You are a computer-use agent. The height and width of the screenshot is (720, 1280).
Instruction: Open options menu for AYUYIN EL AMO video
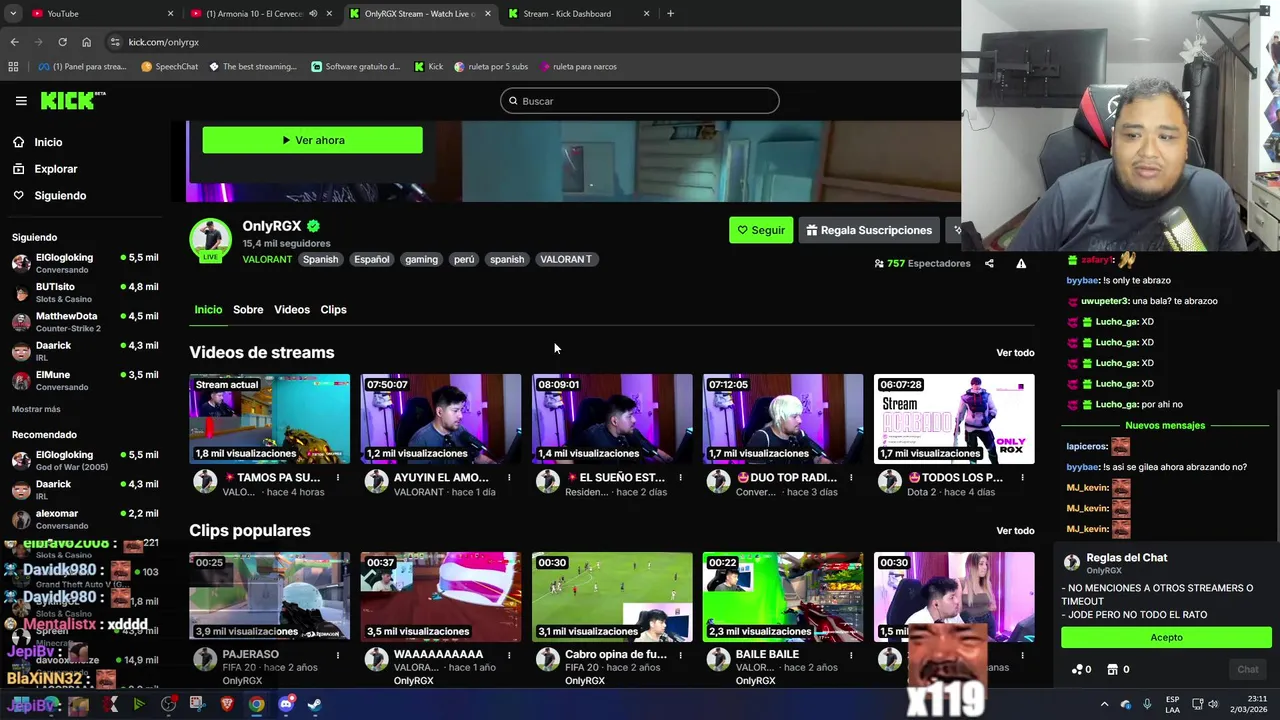coord(509,478)
